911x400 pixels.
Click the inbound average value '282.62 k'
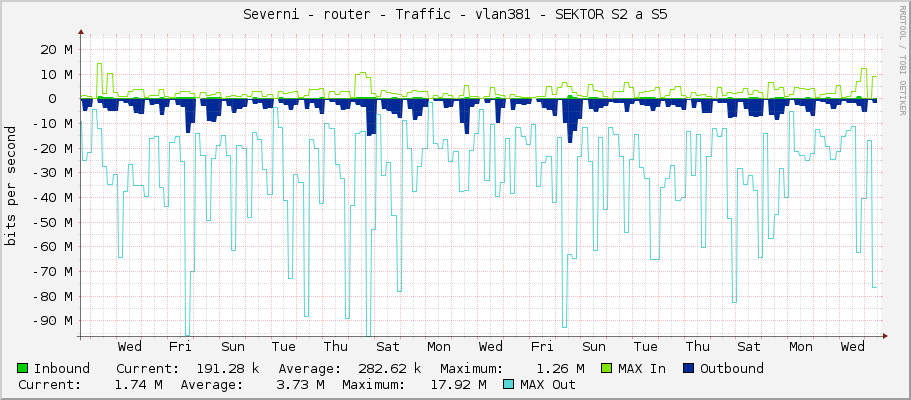click(x=389, y=368)
